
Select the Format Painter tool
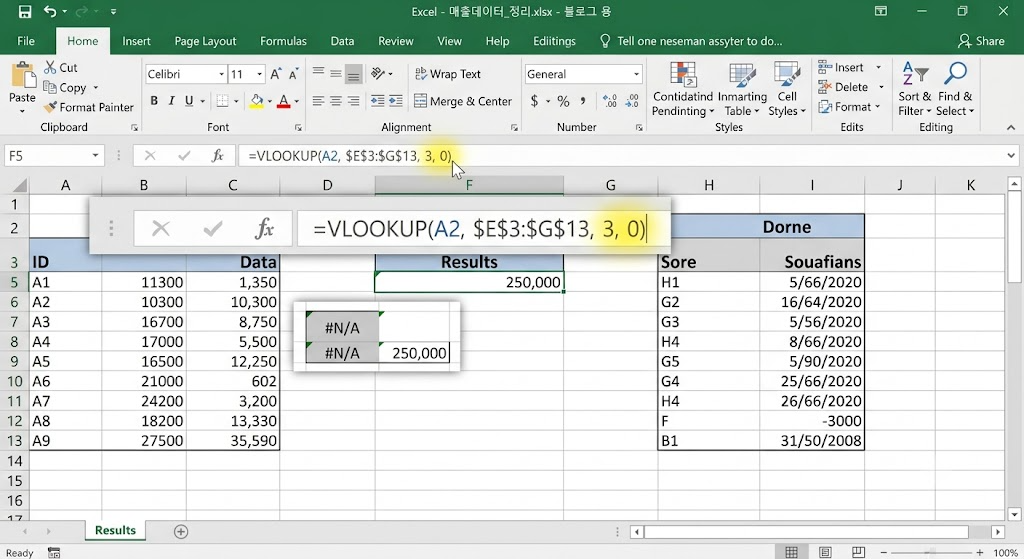[x=88, y=107]
